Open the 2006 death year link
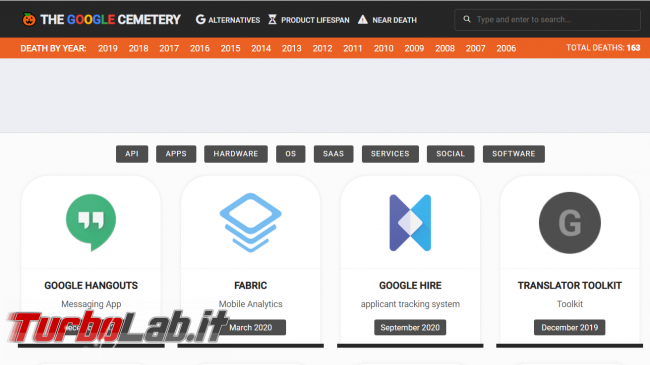 click(x=506, y=49)
